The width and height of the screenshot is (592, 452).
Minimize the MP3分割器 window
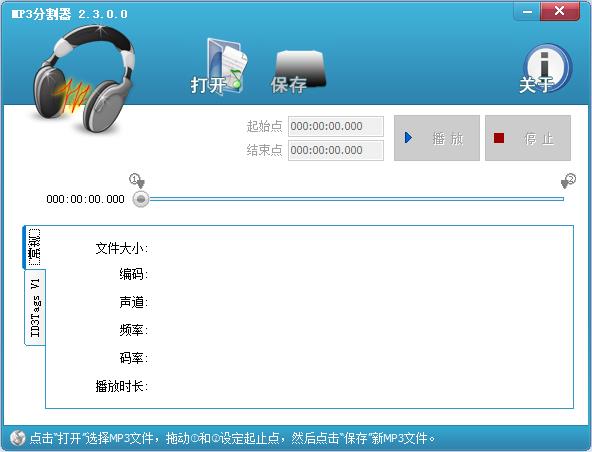[x=527, y=12]
